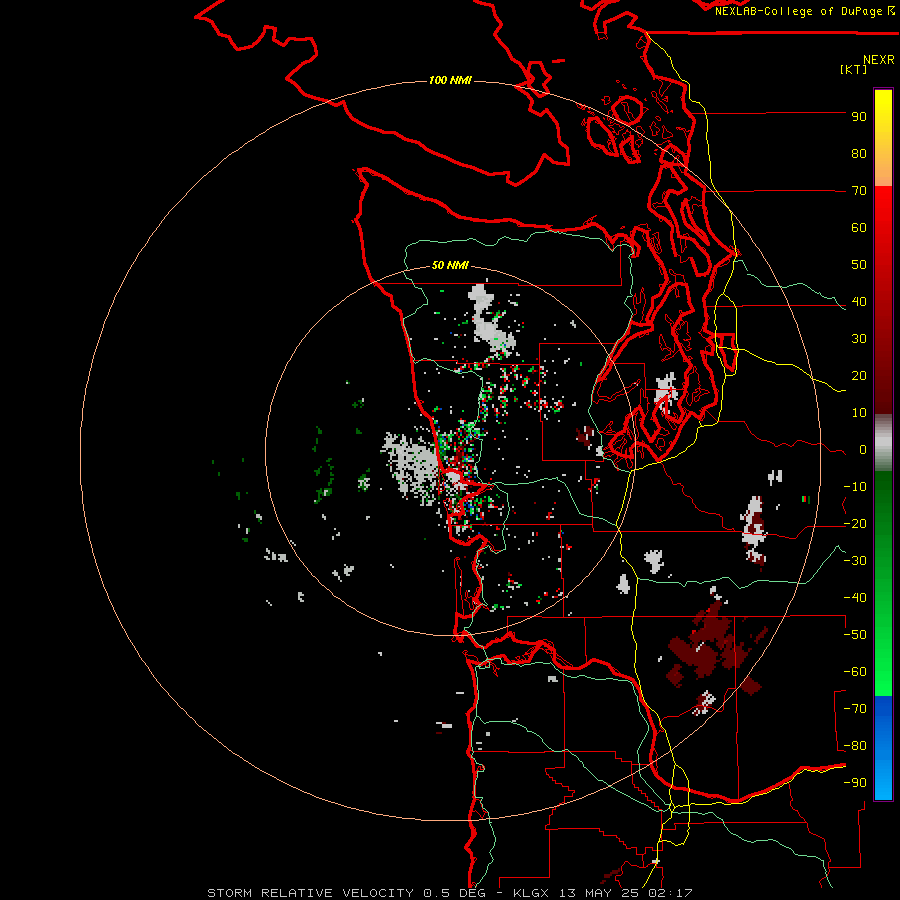Viewport: 900px width, 900px height.
Task: Click the -50 scale value
Action: pos(855,635)
